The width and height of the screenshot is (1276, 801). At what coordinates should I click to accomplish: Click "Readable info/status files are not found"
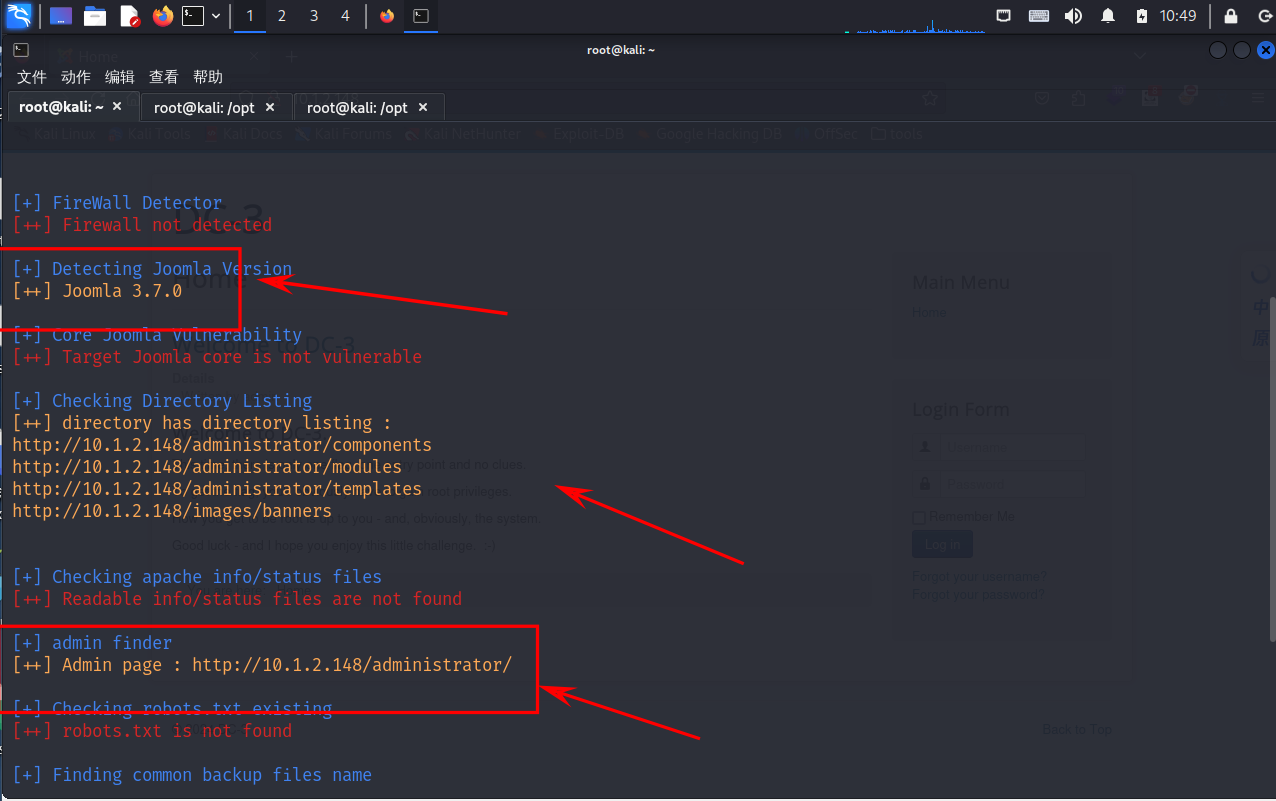click(237, 599)
